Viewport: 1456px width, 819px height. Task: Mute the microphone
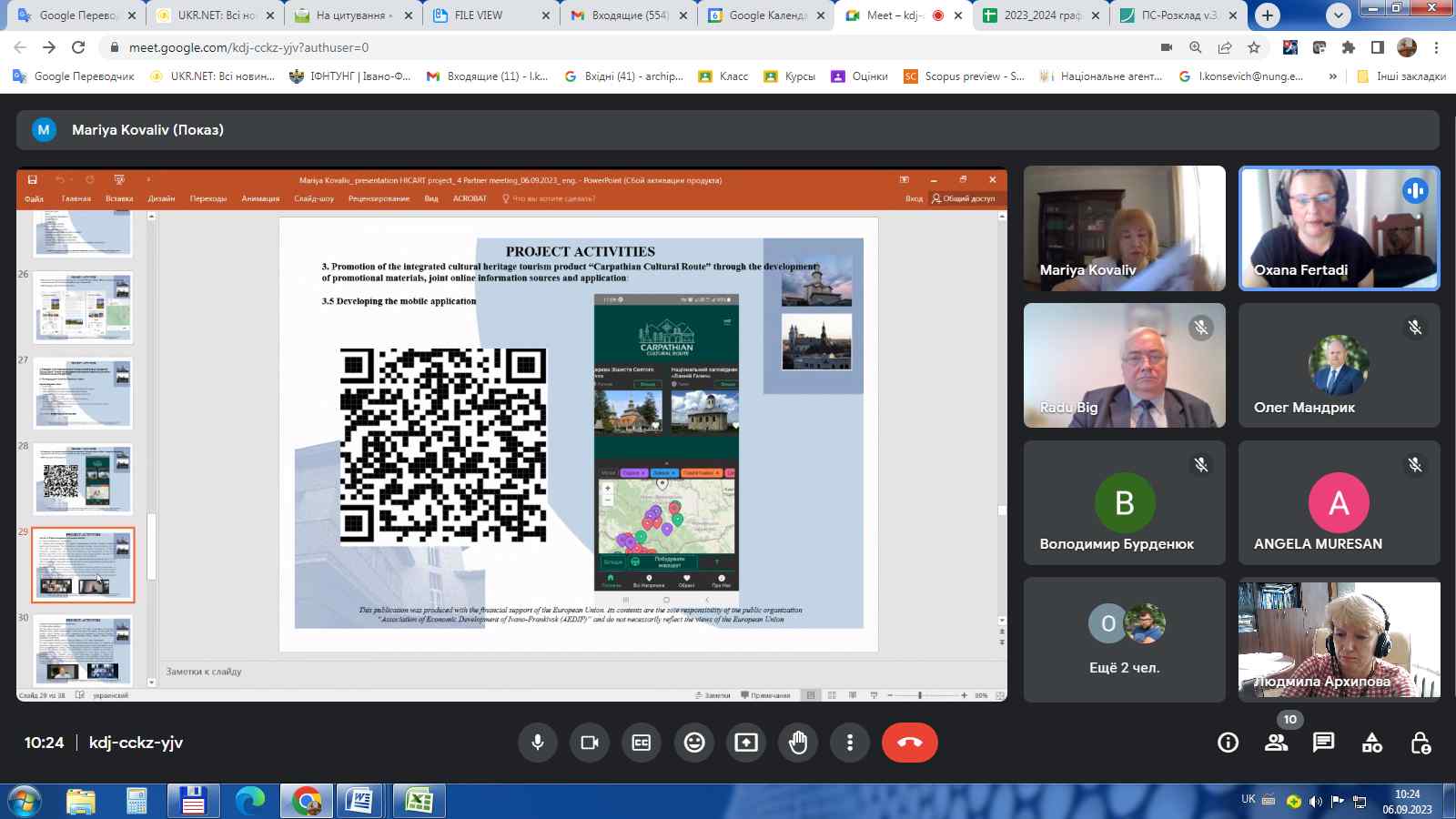pos(538,743)
